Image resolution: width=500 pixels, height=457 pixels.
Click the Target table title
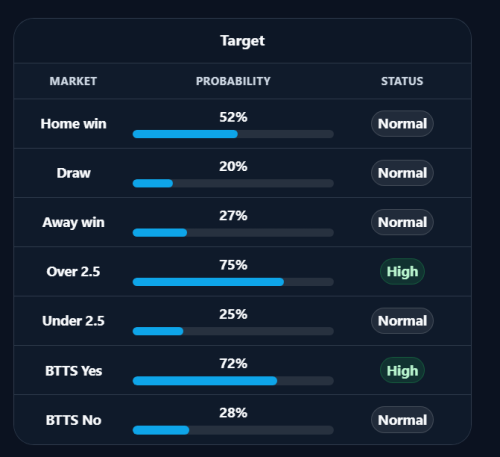[242, 41]
